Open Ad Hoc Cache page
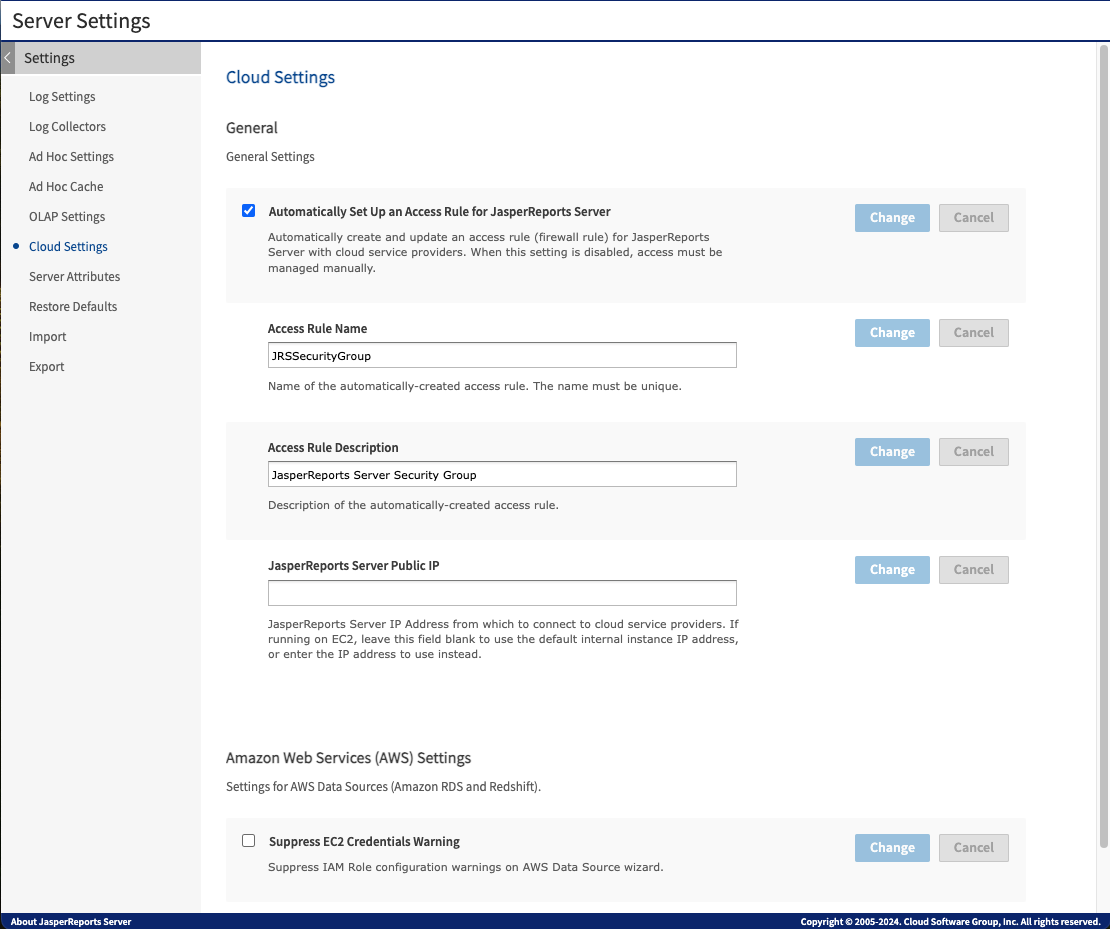 [x=66, y=186]
